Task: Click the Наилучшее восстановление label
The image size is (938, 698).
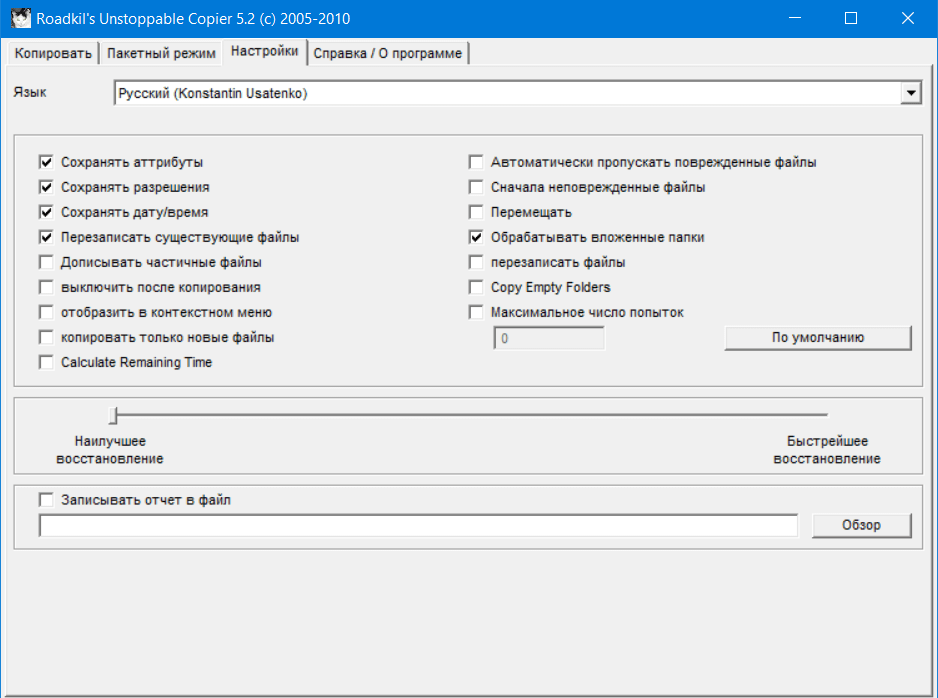Action: click(x=109, y=450)
